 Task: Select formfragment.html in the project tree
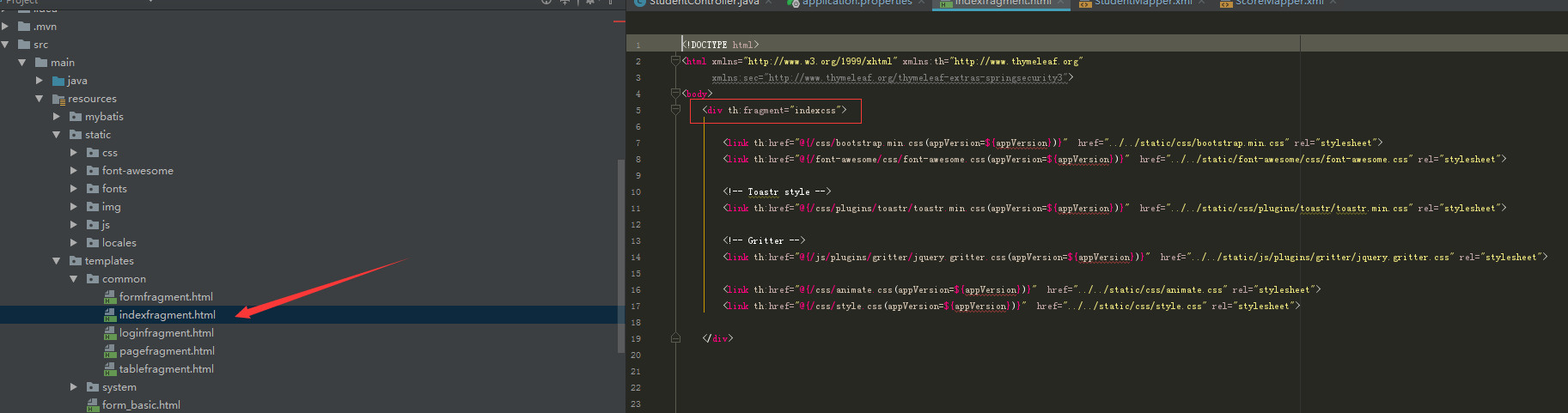click(166, 297)
